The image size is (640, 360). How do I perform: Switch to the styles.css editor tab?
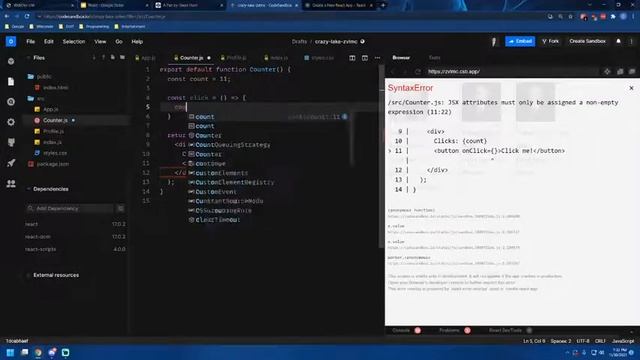coord(320,58)
